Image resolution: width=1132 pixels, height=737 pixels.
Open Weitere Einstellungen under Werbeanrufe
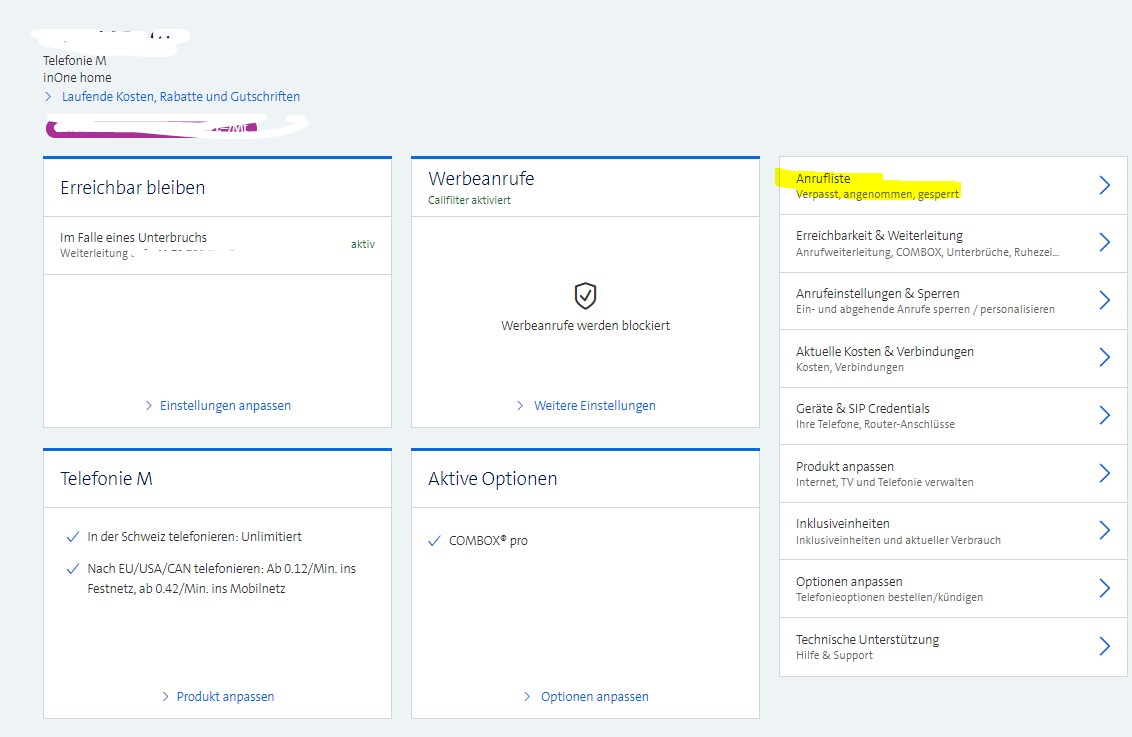pos(594,406)
